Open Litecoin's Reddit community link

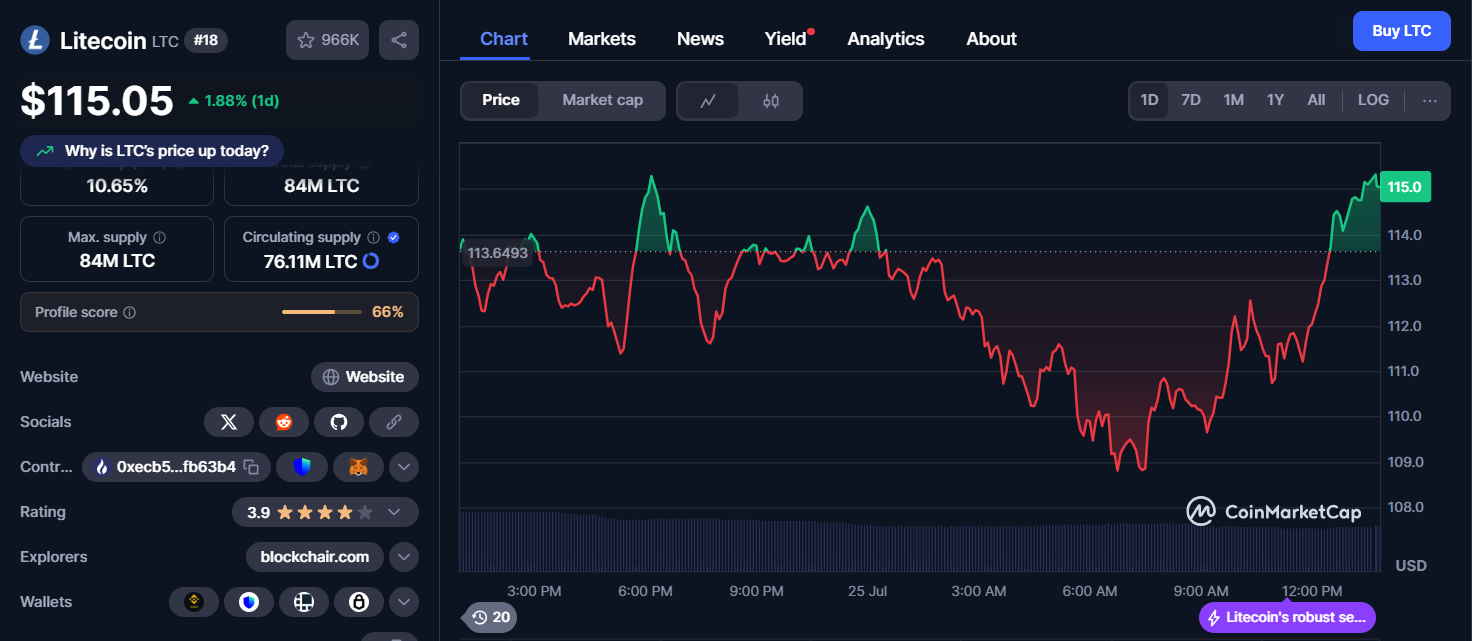coord(284,422)
